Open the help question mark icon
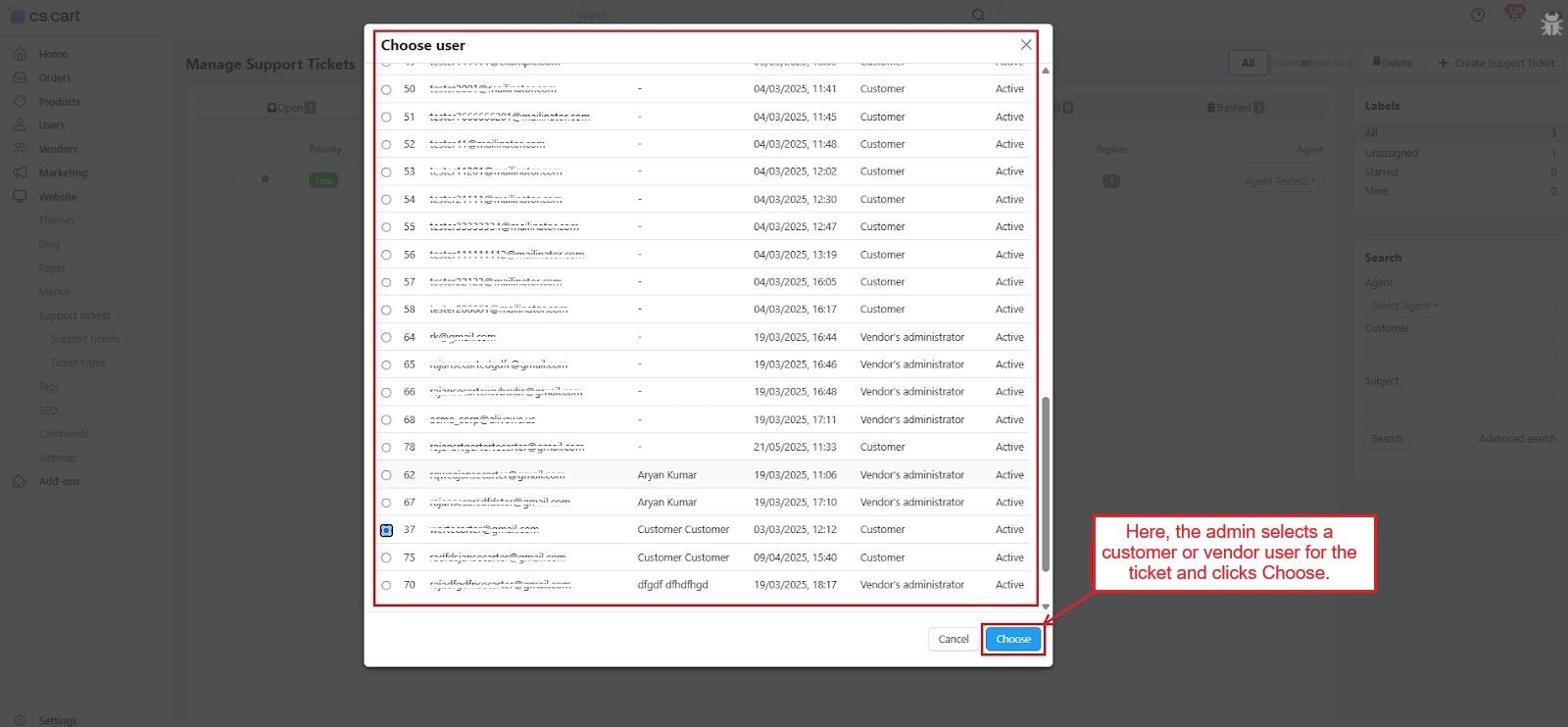Image resolution: width=1568 pixels, height=727 pixels. [x=1478, y=15]
